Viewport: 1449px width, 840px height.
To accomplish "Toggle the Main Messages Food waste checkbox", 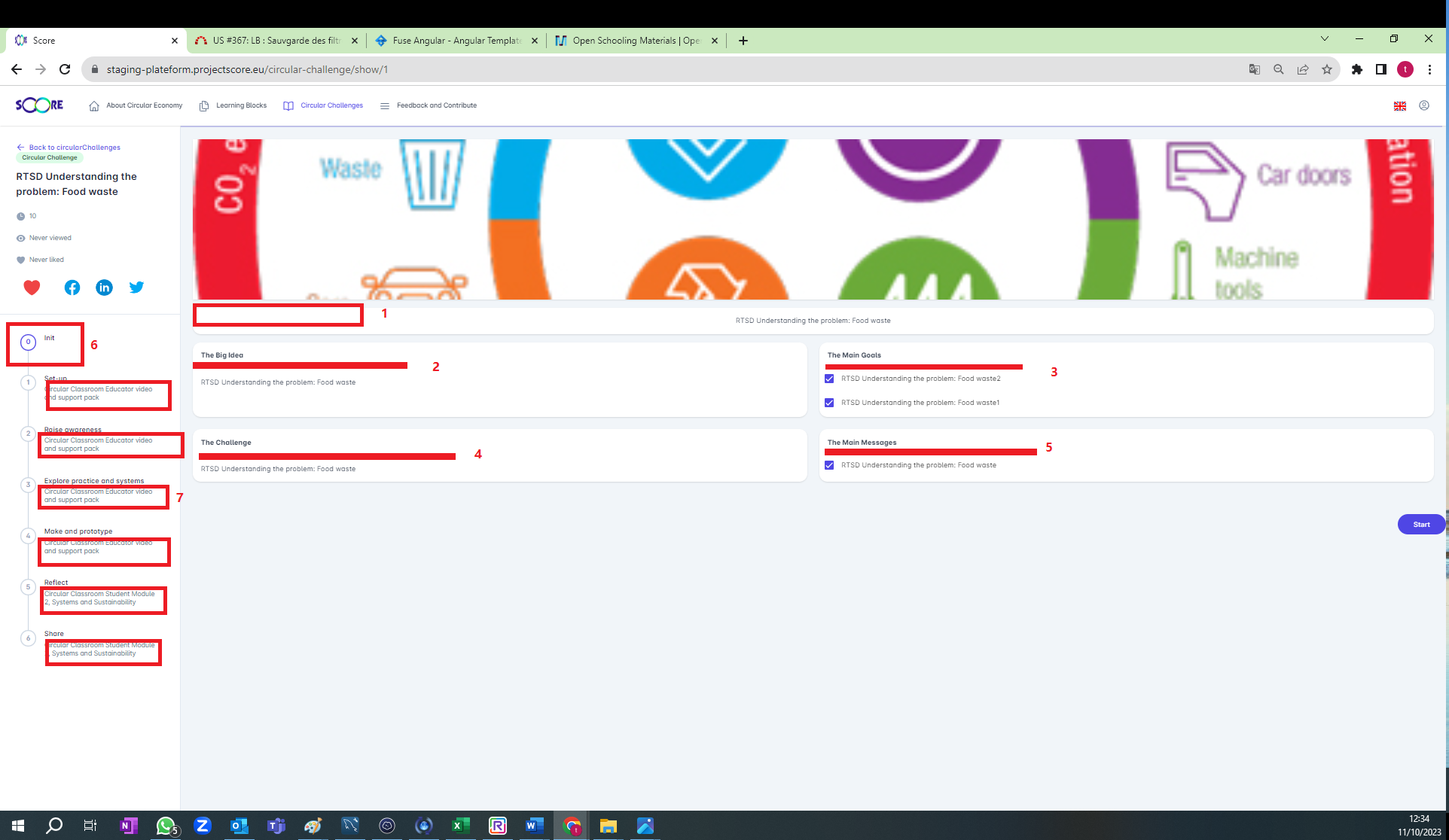I will pyautogui.click(x=829, y=465).
